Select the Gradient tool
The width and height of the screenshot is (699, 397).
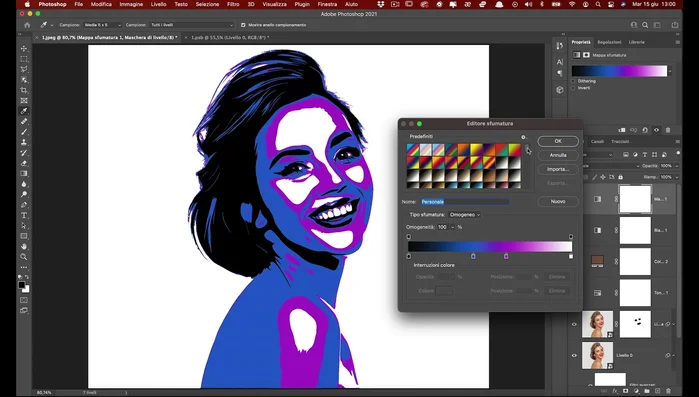point(24,173)
